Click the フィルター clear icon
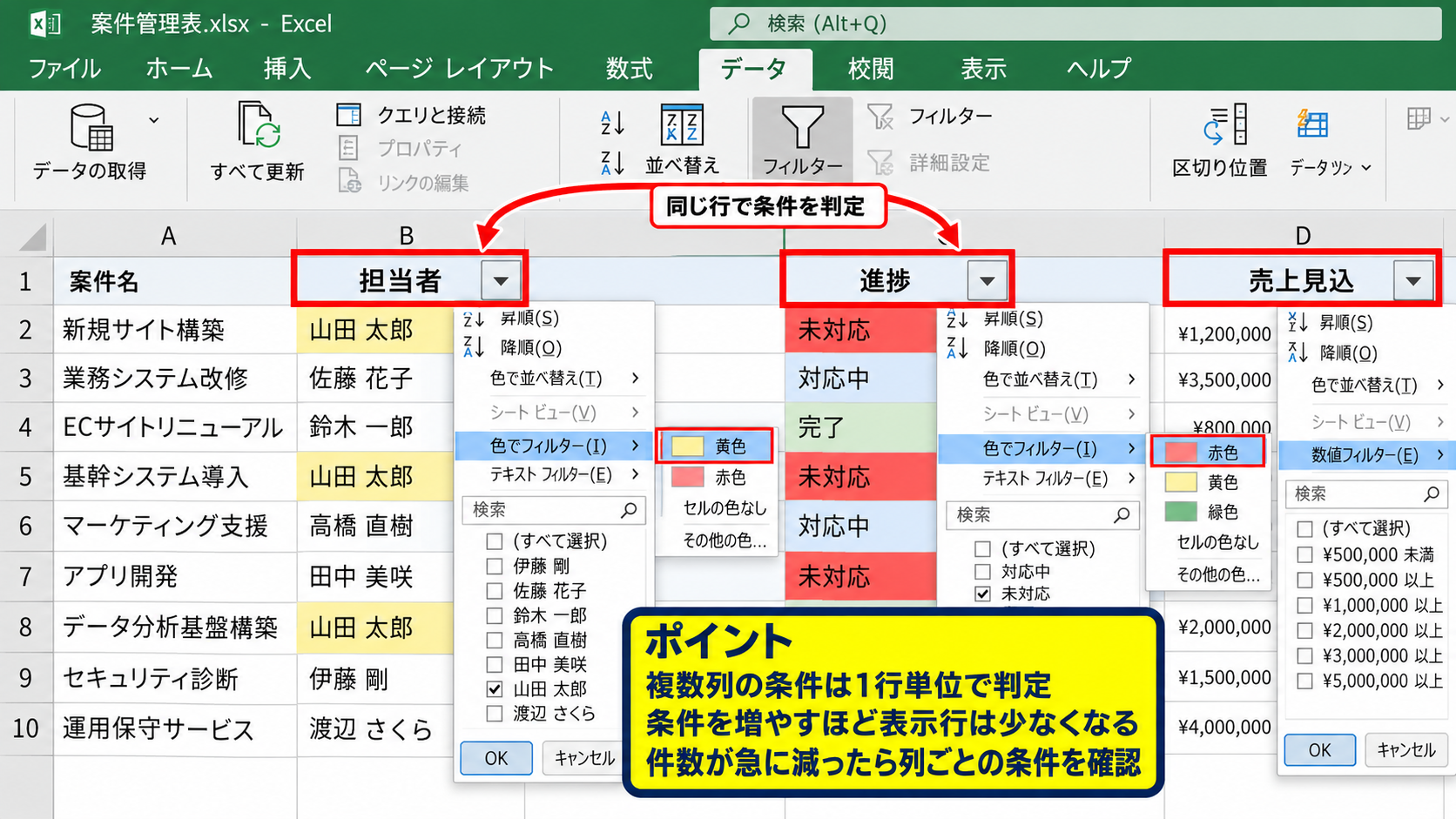 tap(880, 117)
